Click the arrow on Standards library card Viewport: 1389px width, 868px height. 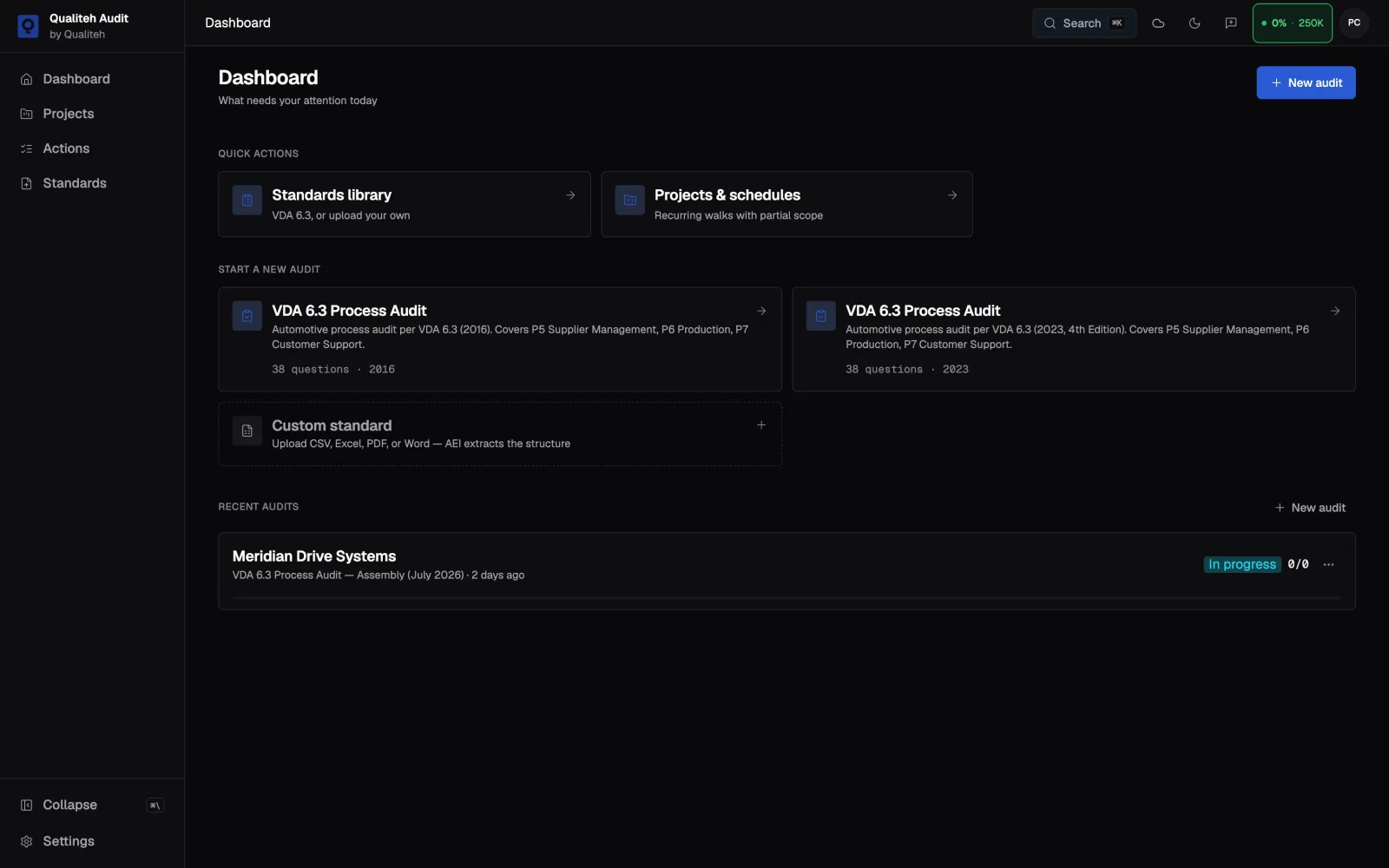tap(570, 195)
